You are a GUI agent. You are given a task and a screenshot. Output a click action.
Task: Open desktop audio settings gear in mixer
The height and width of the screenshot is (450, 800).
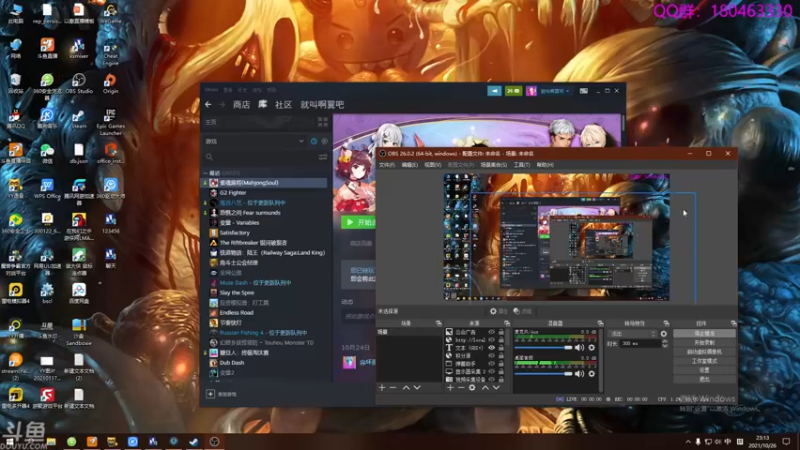pos(592,374)
